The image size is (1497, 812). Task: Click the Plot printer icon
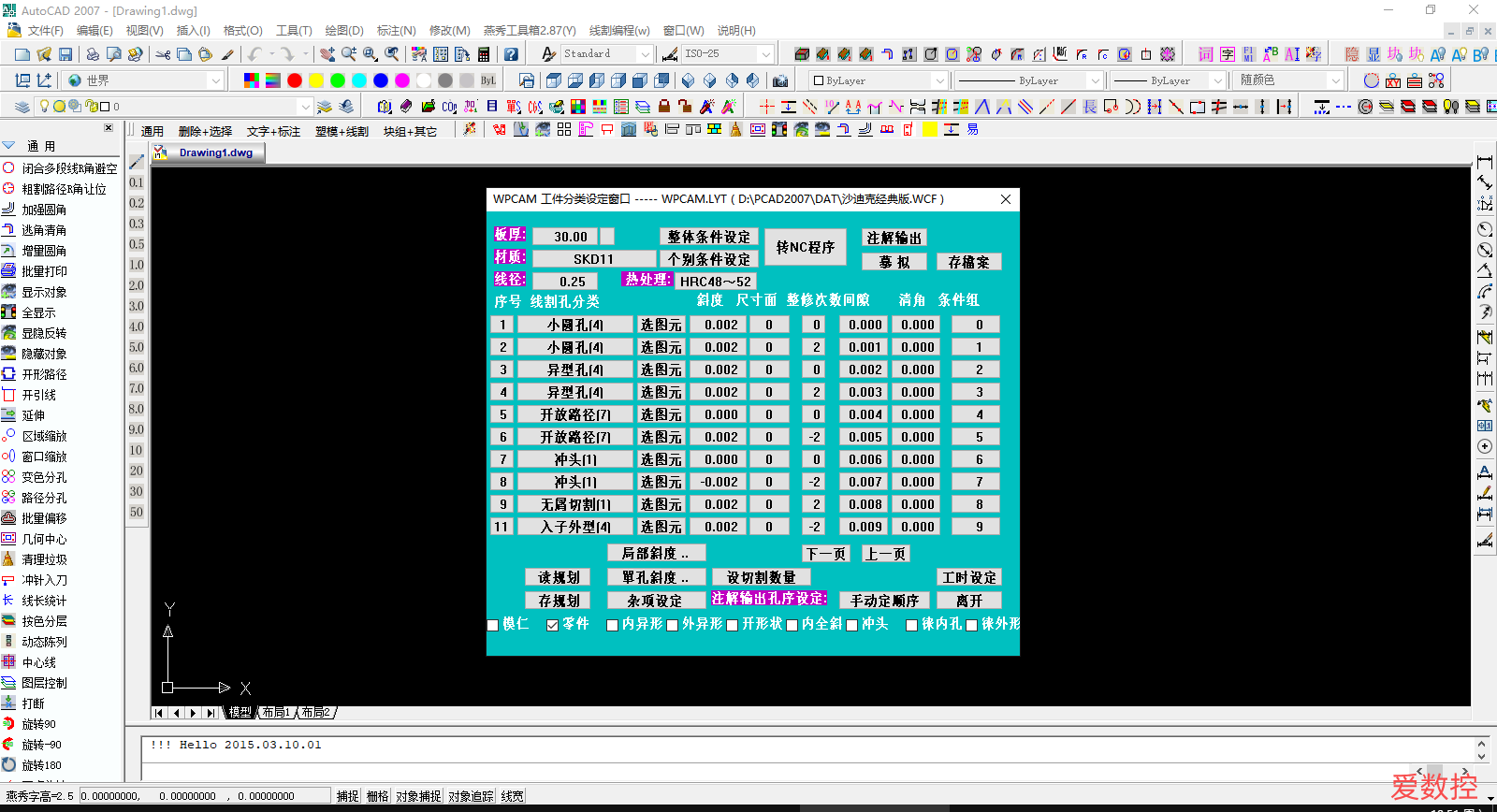(93, 54)
